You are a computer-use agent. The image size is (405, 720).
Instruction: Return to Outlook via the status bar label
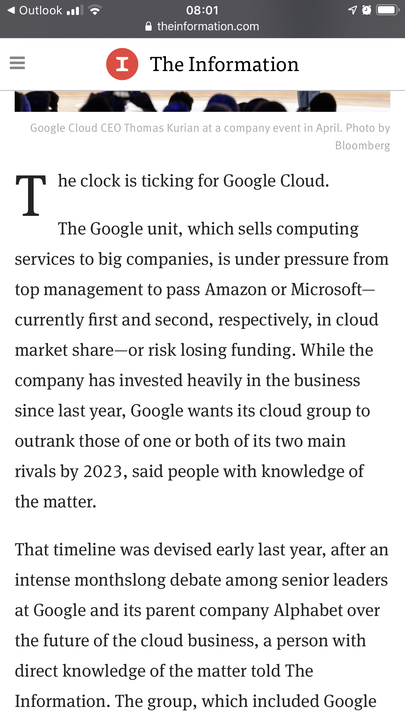[x=40, y=10]
